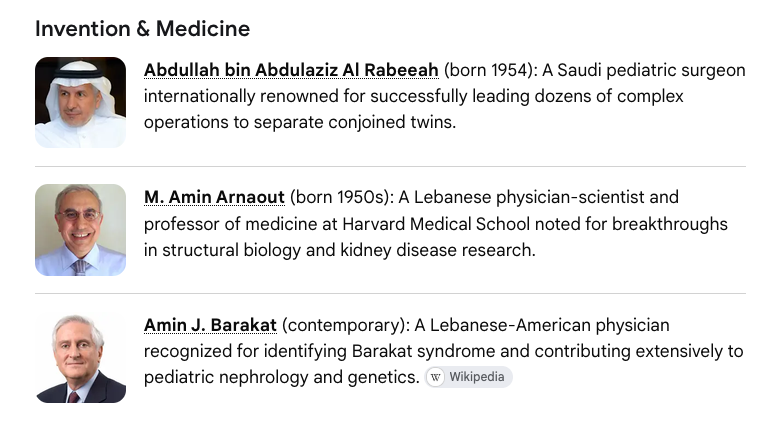Click the Wikipedia W logo icon
This screenshot has height=424, width=781.
[x=435, y=377]
